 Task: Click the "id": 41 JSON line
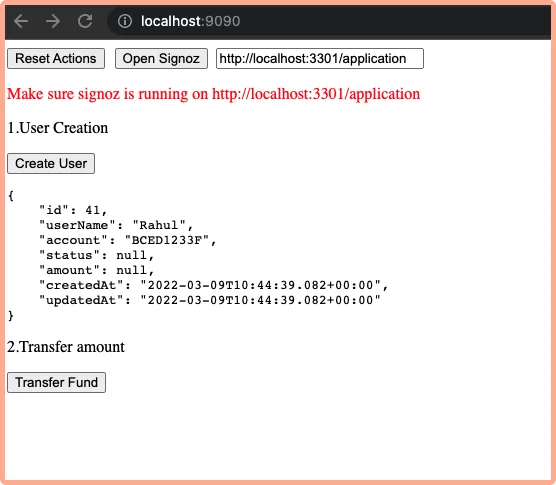coord(73,210)
